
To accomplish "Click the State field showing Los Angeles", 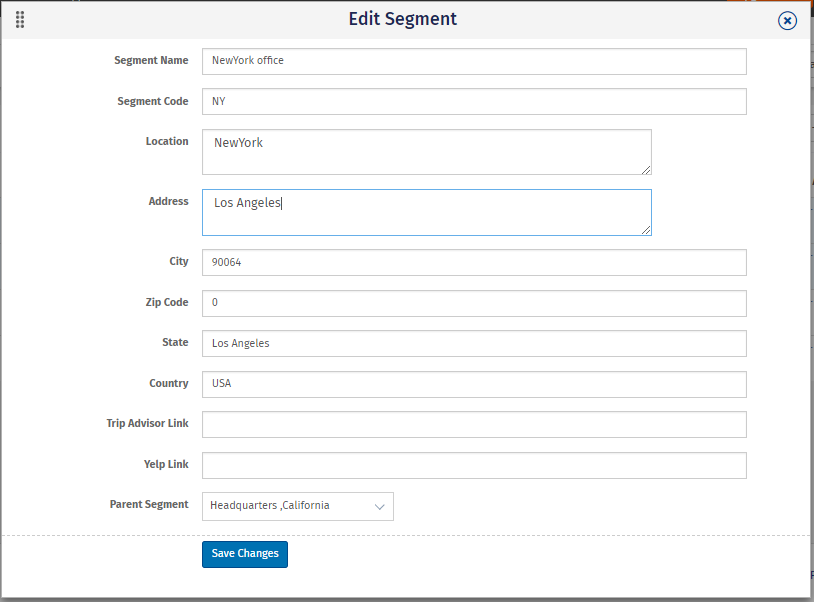I will tap(474, 343).
